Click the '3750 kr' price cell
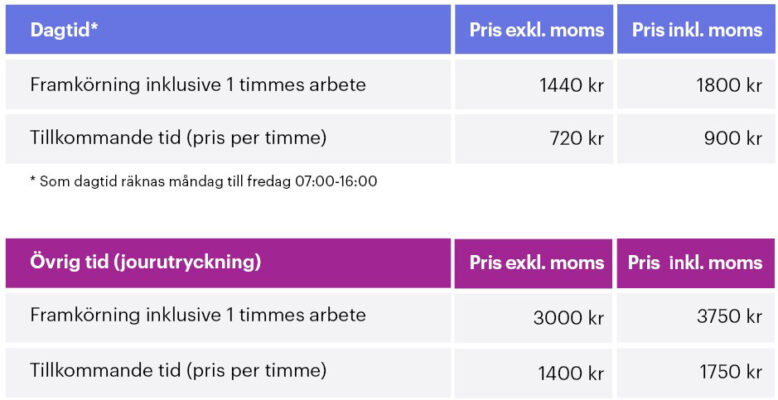The width and height of the screenshot is (778, 400). (x=727, y=318)
